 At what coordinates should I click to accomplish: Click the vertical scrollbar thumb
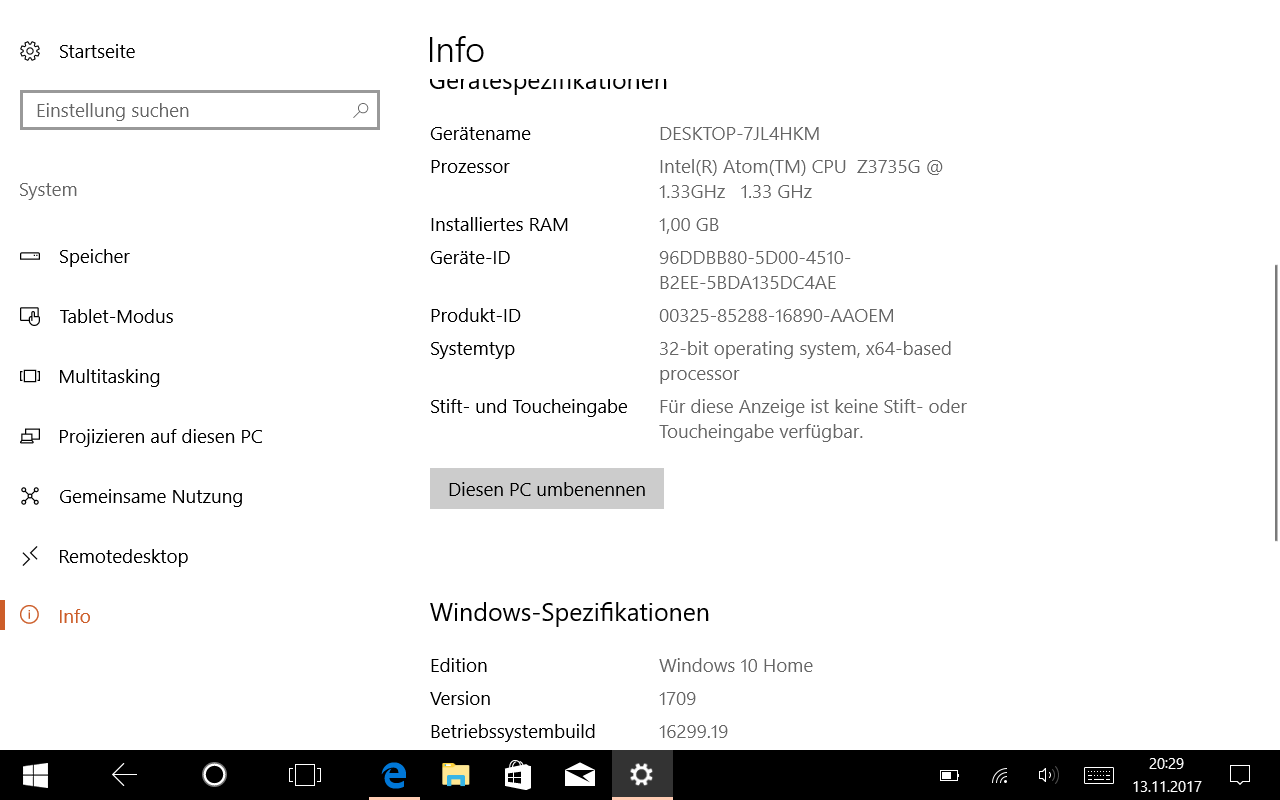click(1275, 402)
